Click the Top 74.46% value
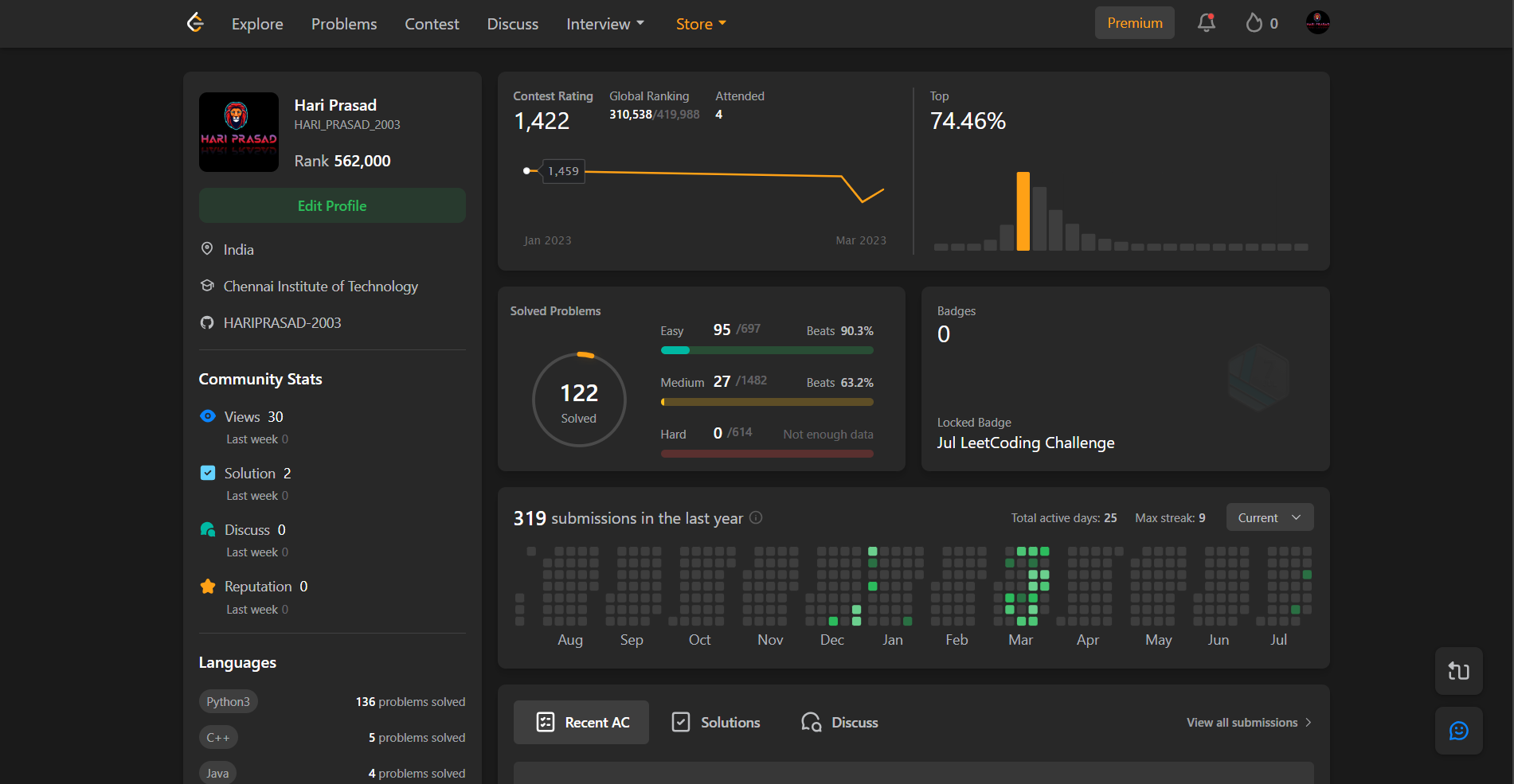 tap(968, 121)
